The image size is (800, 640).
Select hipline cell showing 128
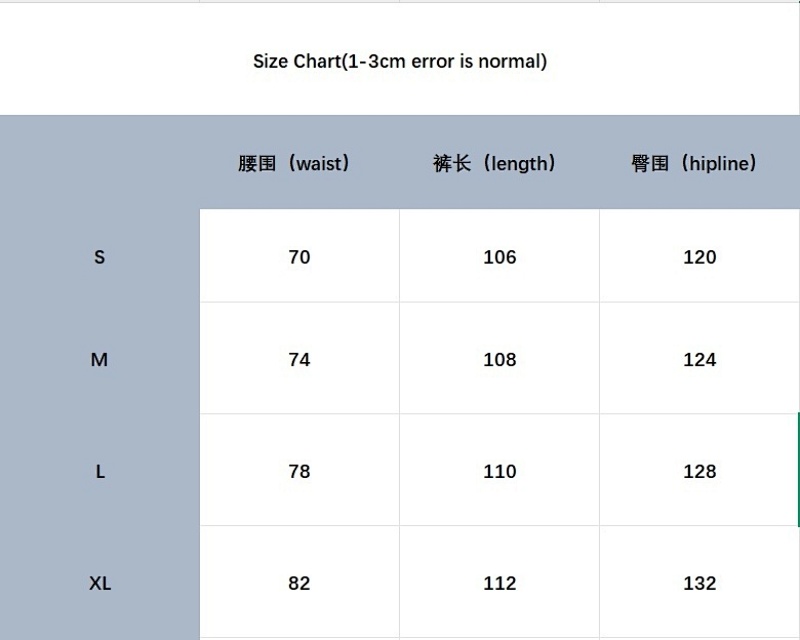pos(699,471)
